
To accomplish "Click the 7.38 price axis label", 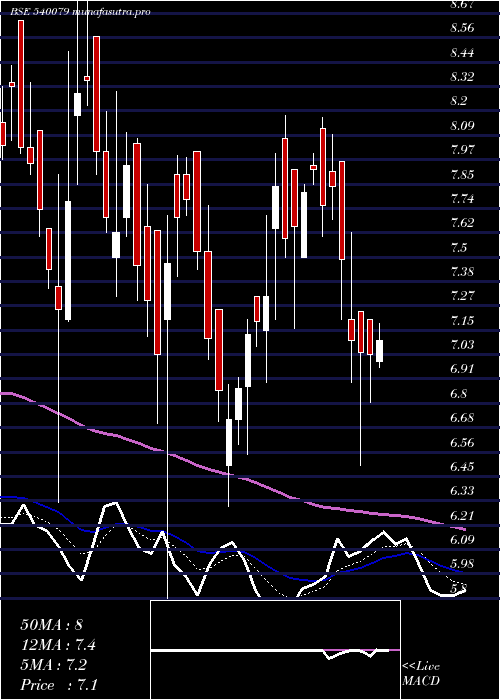I will 462,271.
